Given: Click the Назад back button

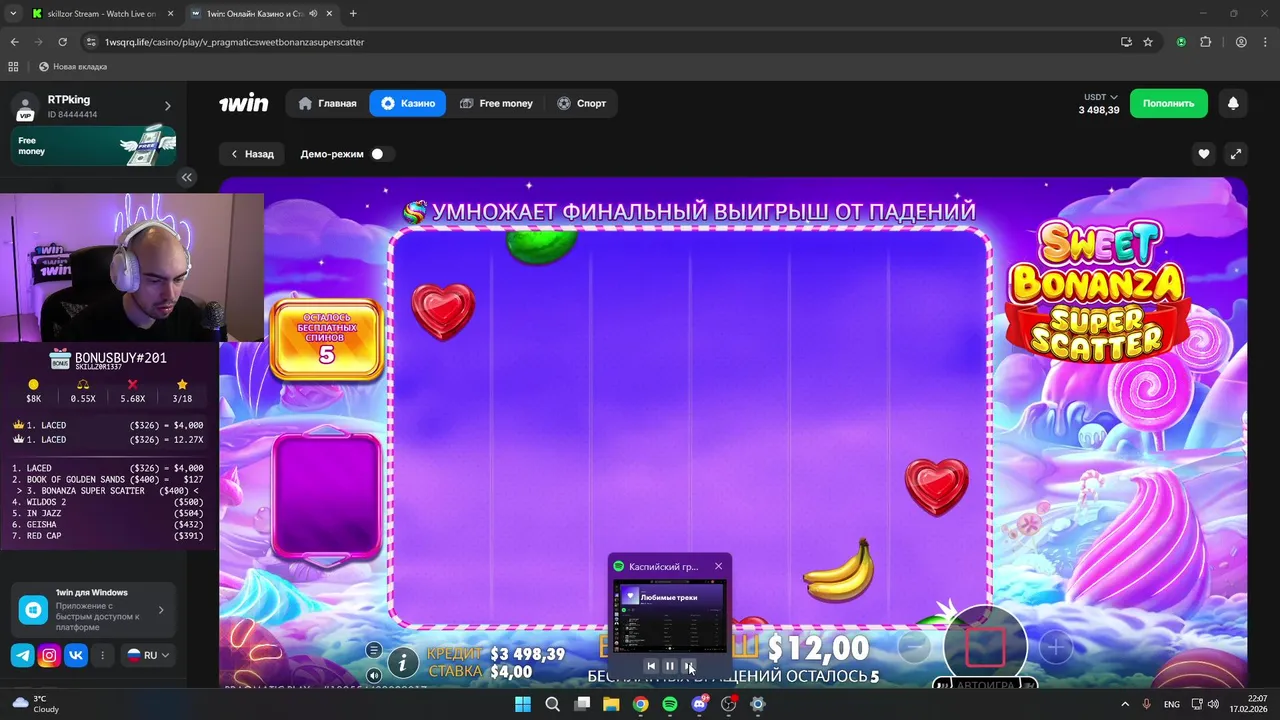Looking at the screenshot, I should pos(252,154).
